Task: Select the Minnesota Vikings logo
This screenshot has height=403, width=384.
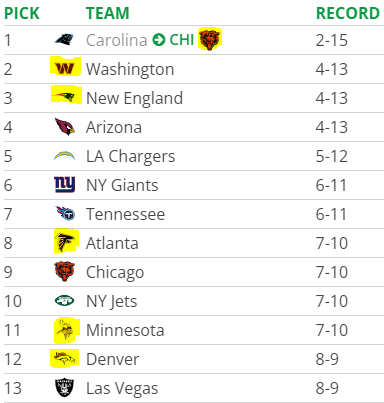Action: [65, 330]
